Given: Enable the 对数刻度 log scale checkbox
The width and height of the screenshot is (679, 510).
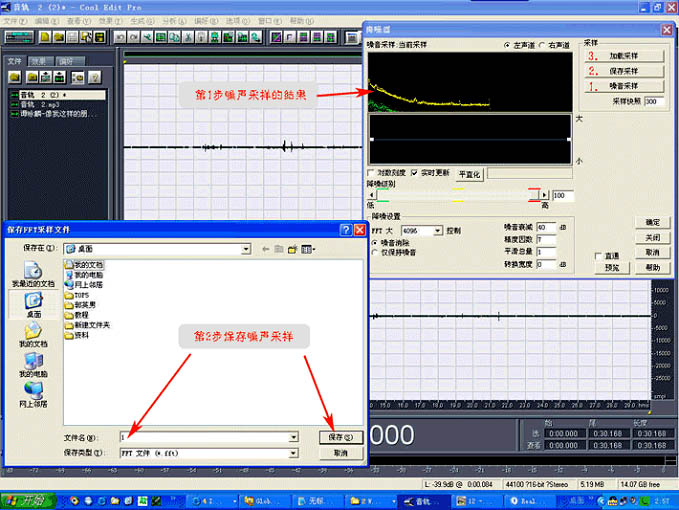Looking at the screenshot, I should point(371,173).
